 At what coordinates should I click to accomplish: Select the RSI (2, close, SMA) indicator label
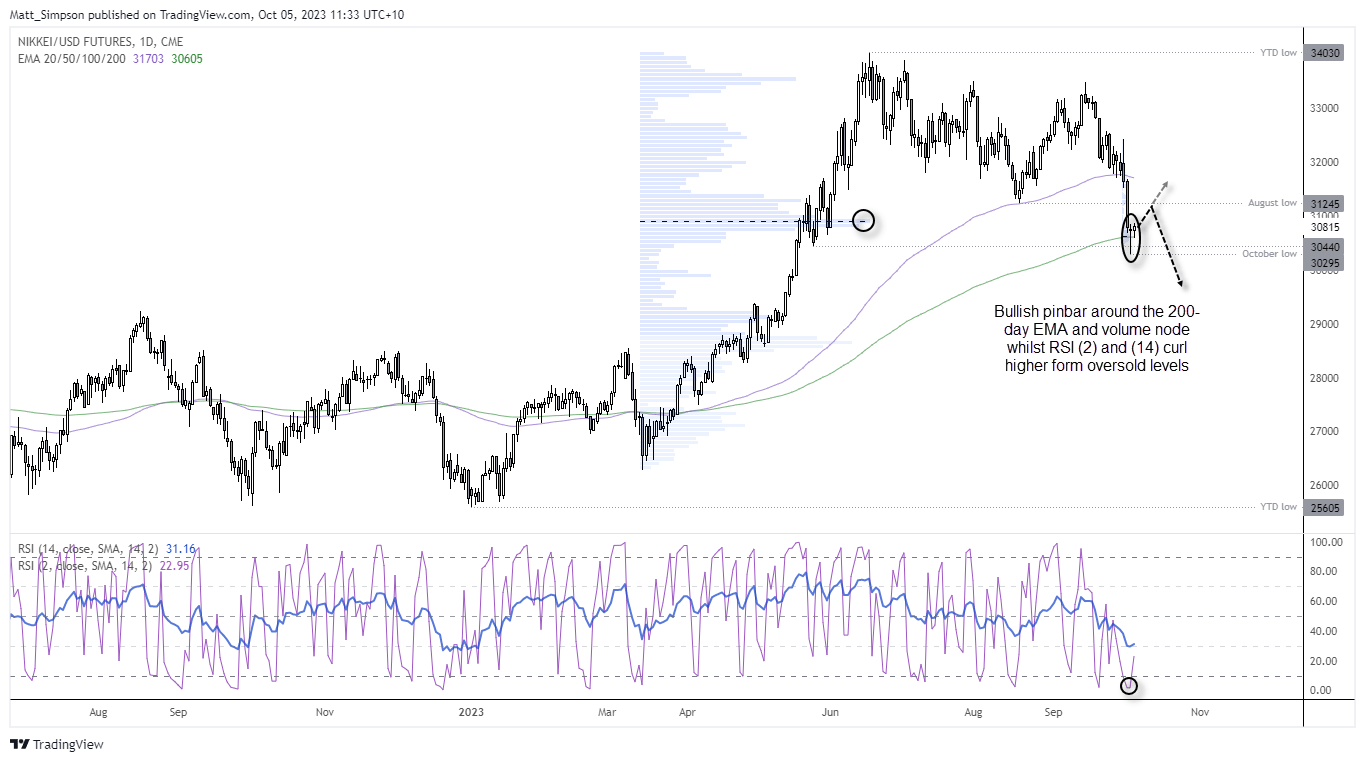[x=85, y=565]
